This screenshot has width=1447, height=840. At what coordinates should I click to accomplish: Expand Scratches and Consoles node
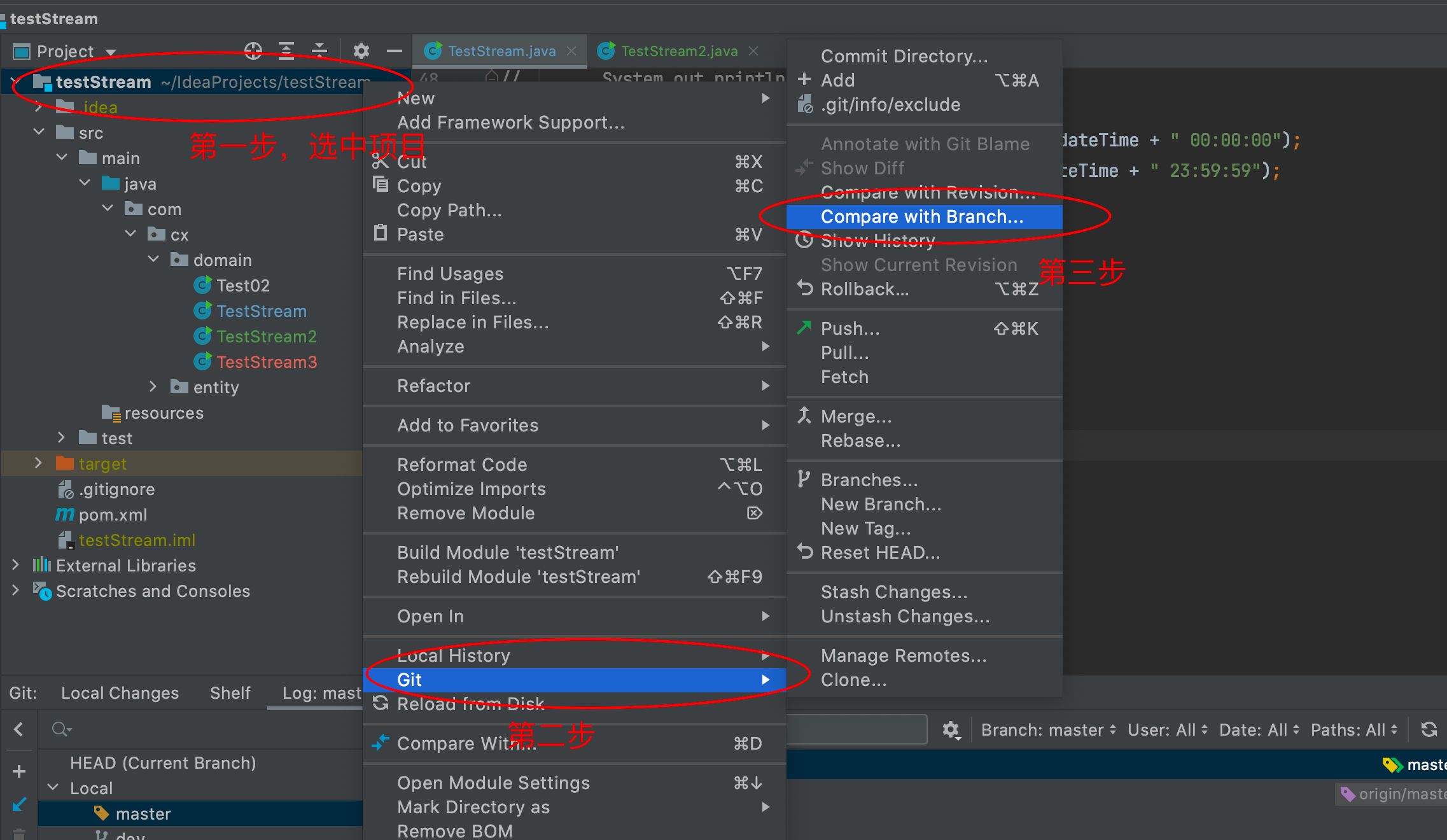pos(15,590)
